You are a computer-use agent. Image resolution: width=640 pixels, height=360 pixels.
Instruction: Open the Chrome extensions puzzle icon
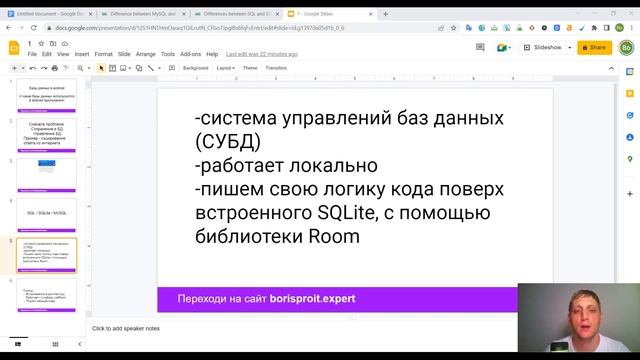[594, 28]
